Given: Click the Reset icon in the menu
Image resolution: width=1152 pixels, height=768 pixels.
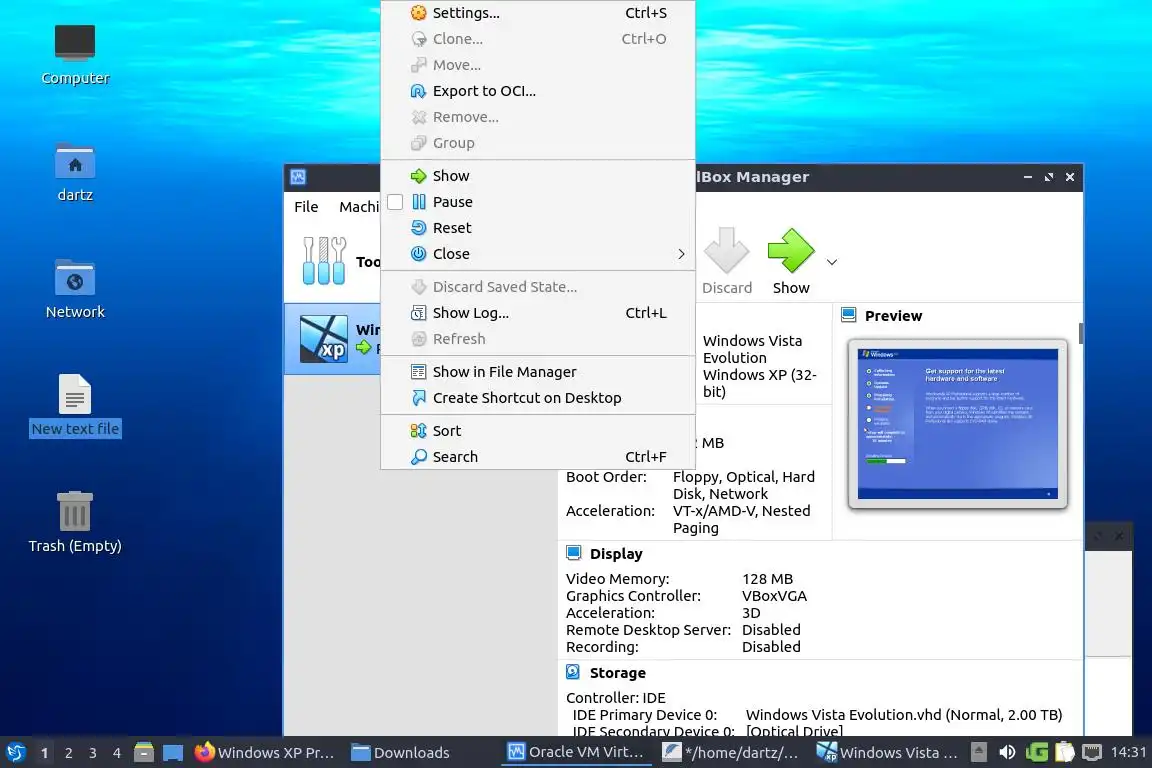Looking at the screenshot, I should (x=418, y=228).
